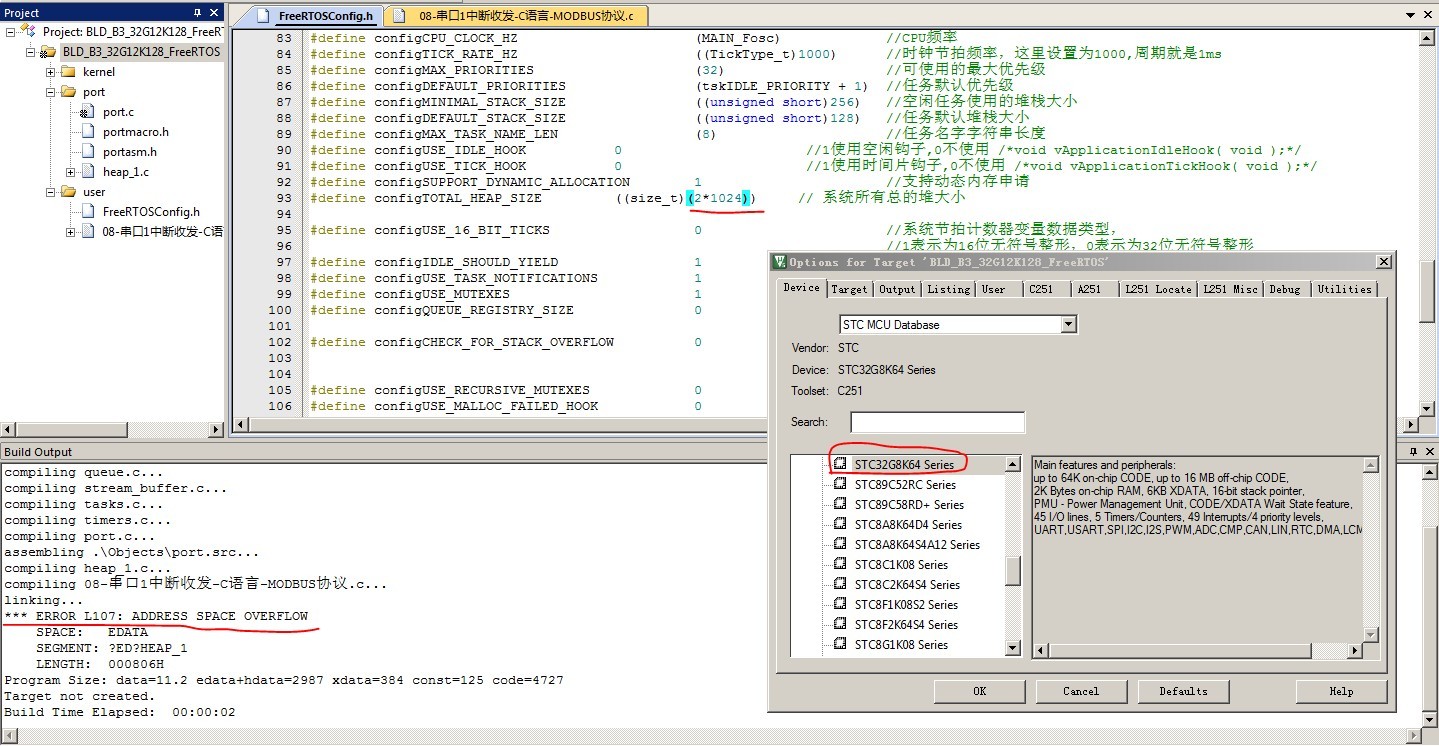Open the L251 Misc tab
This screenshot has width=1439, height=746.
point(1230,289)
